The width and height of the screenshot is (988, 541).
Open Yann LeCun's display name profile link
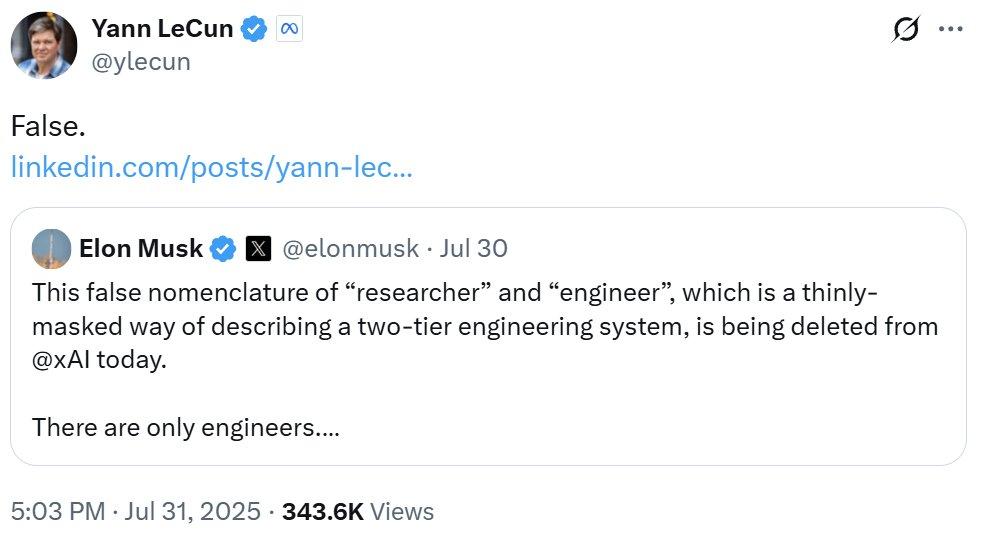[162, 29]
